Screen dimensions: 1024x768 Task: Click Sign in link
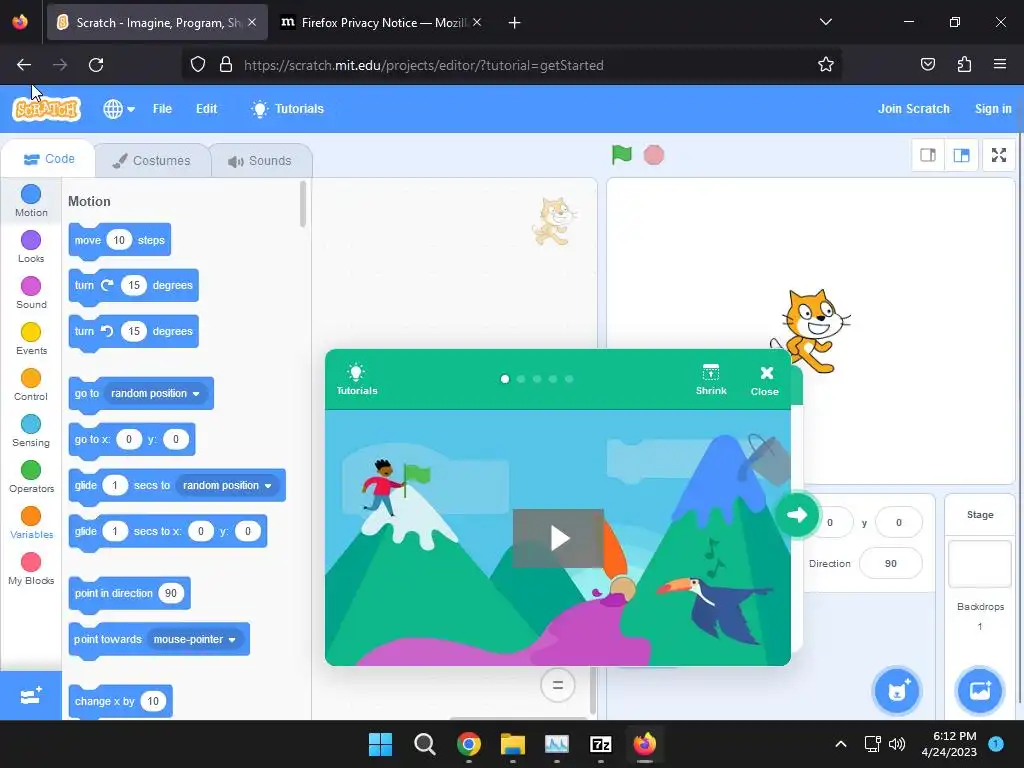click(993, 108)
